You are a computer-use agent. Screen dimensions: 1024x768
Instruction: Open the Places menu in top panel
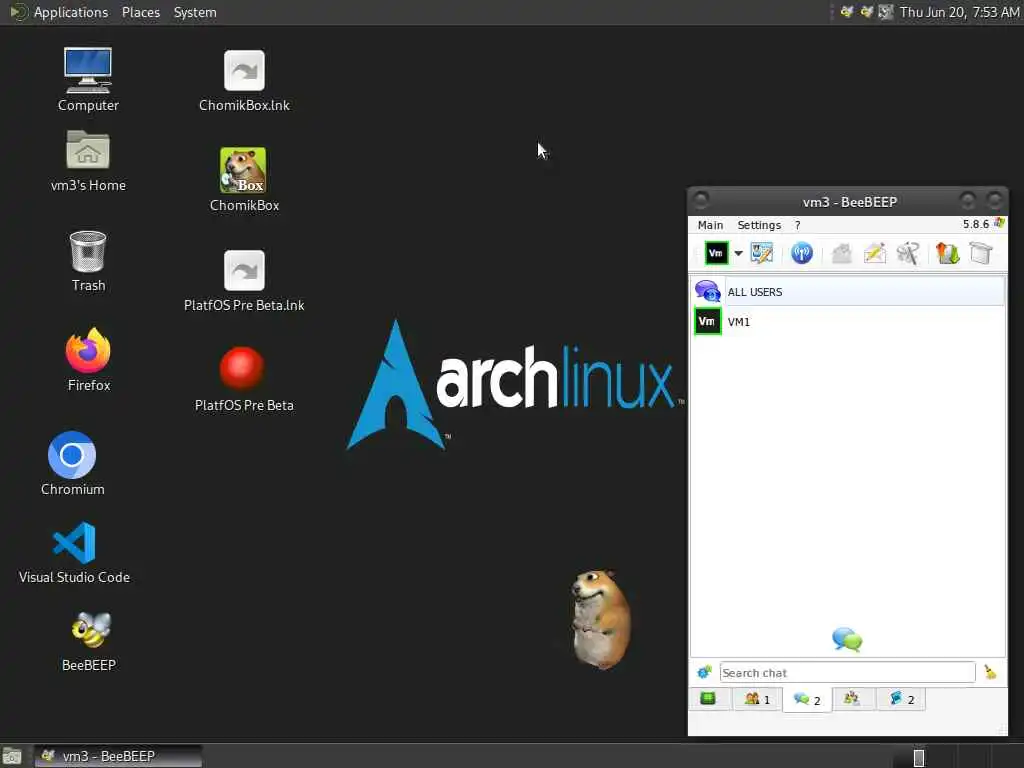pos(140,12)
